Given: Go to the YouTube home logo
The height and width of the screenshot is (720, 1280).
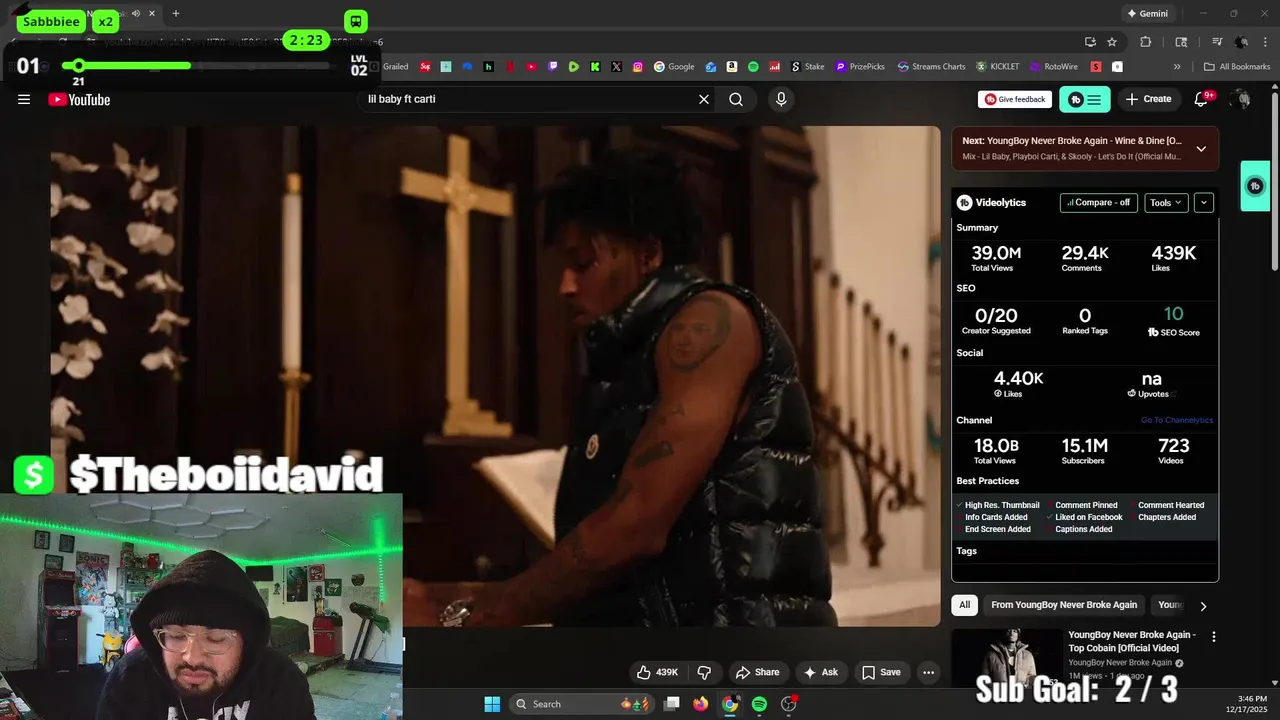Looking at the screenshot, I should click(x=79, y=99).
